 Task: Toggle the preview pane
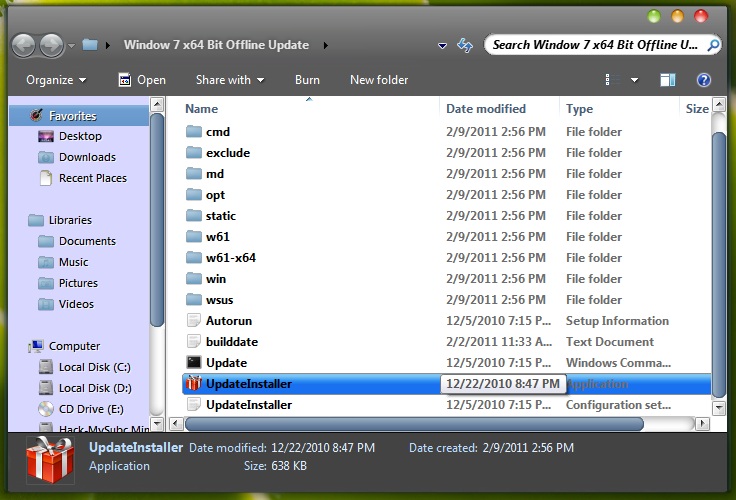(x=667, y=80)
